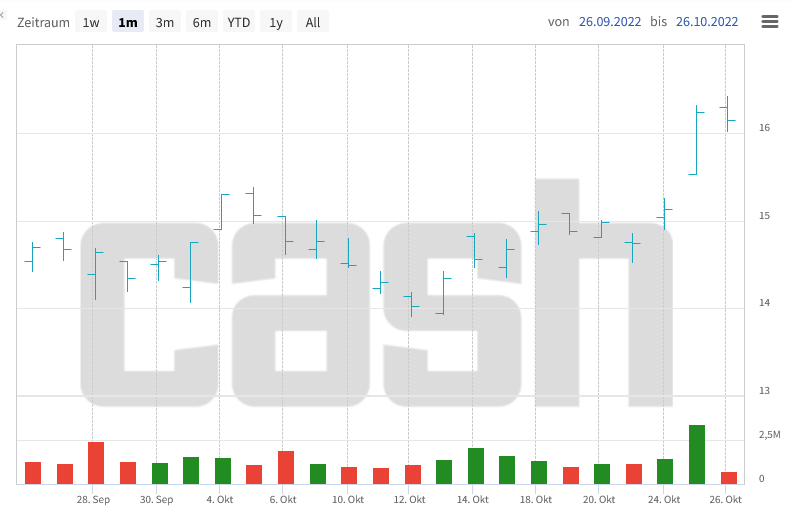791x518 pixels.
Task: Click the tallest green volume bar
Action: click(x=697, y=454)
